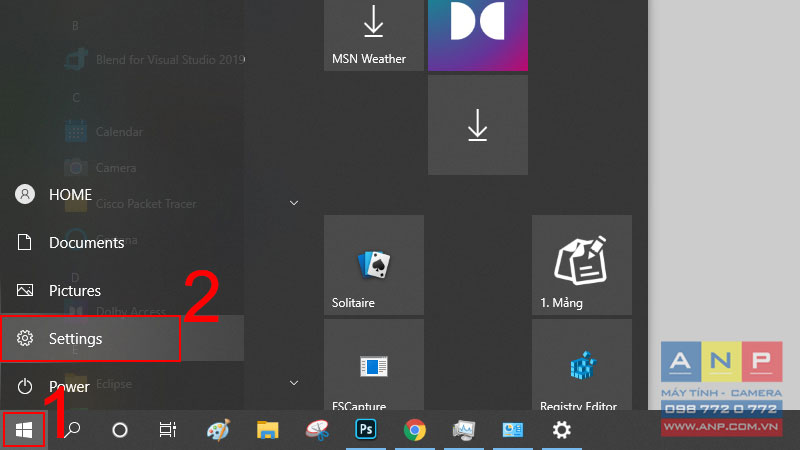Expand the Eclipse folder chevron
Image resolution: width=800 pixels, height=450 pixels.
click(294, 383)
